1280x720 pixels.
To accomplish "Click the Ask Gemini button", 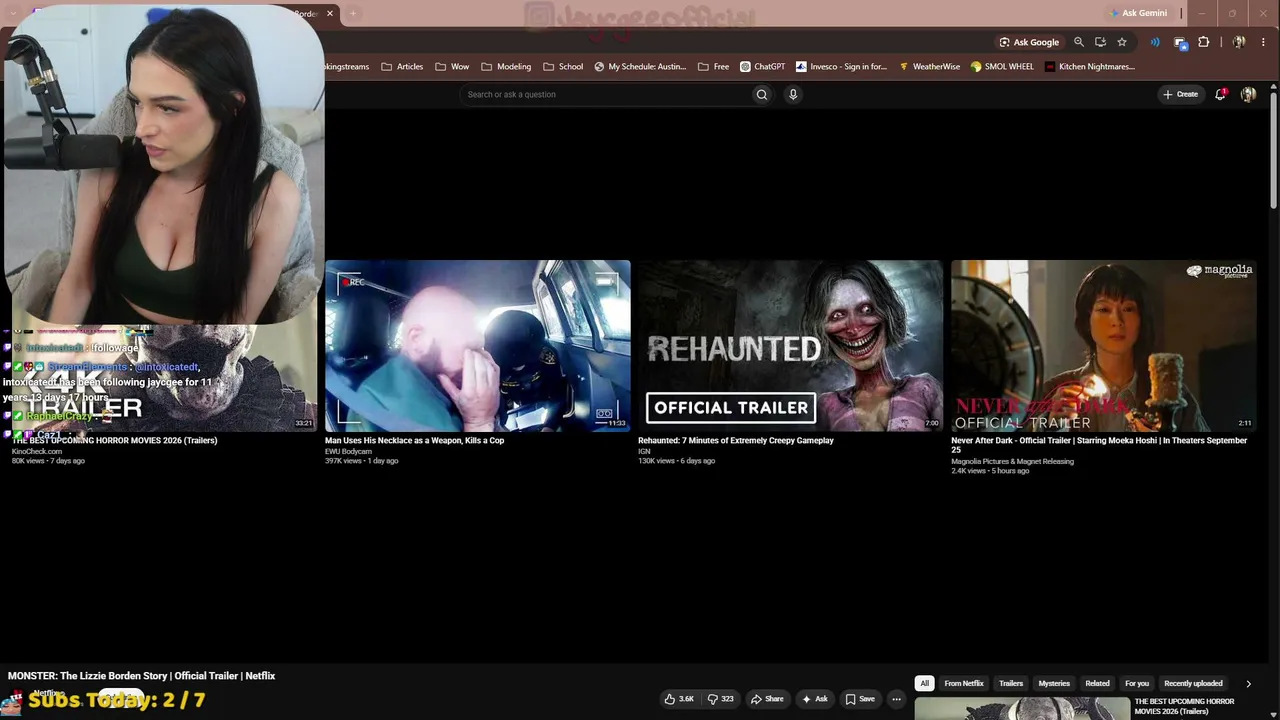I will point(1138,13).
